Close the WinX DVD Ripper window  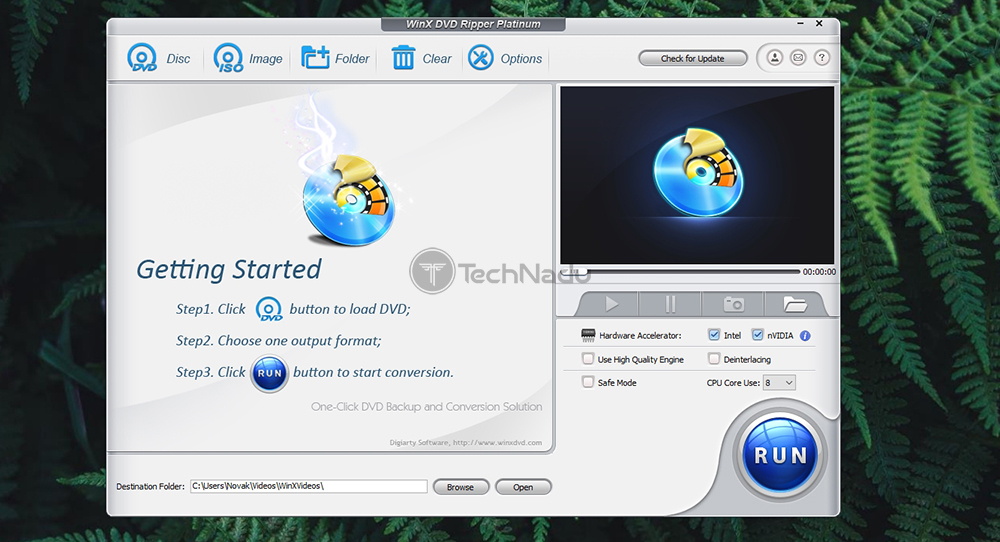click(819, 24)
